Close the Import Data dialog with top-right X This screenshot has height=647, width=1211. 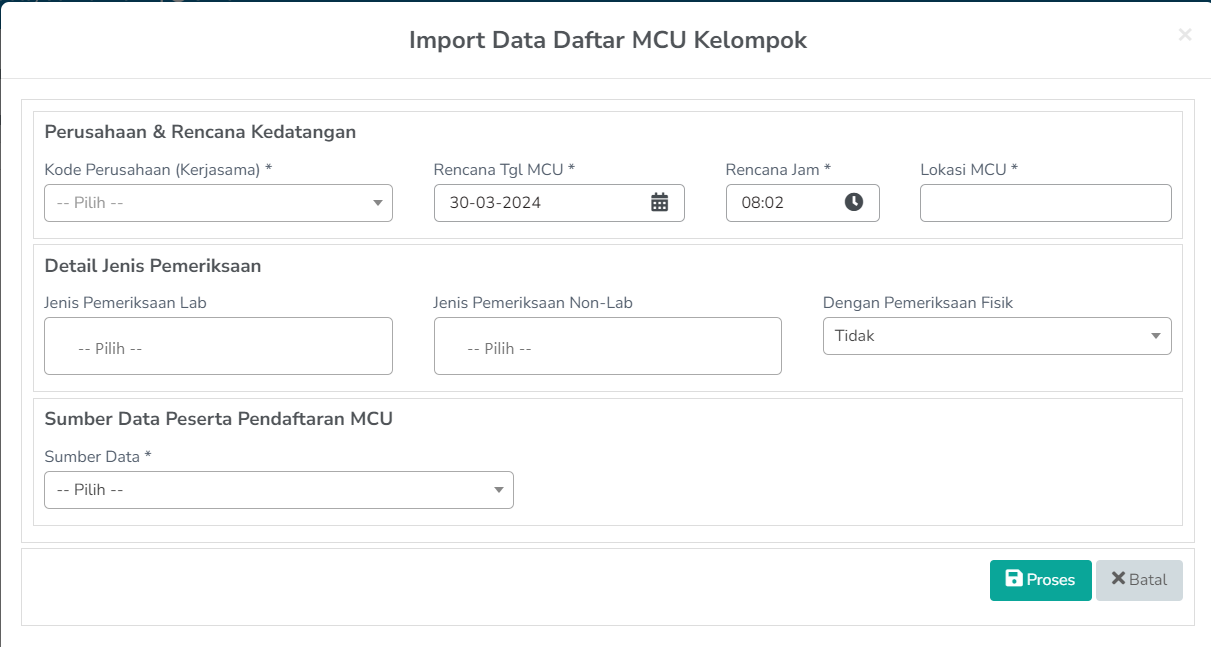tap(1185, 35)
